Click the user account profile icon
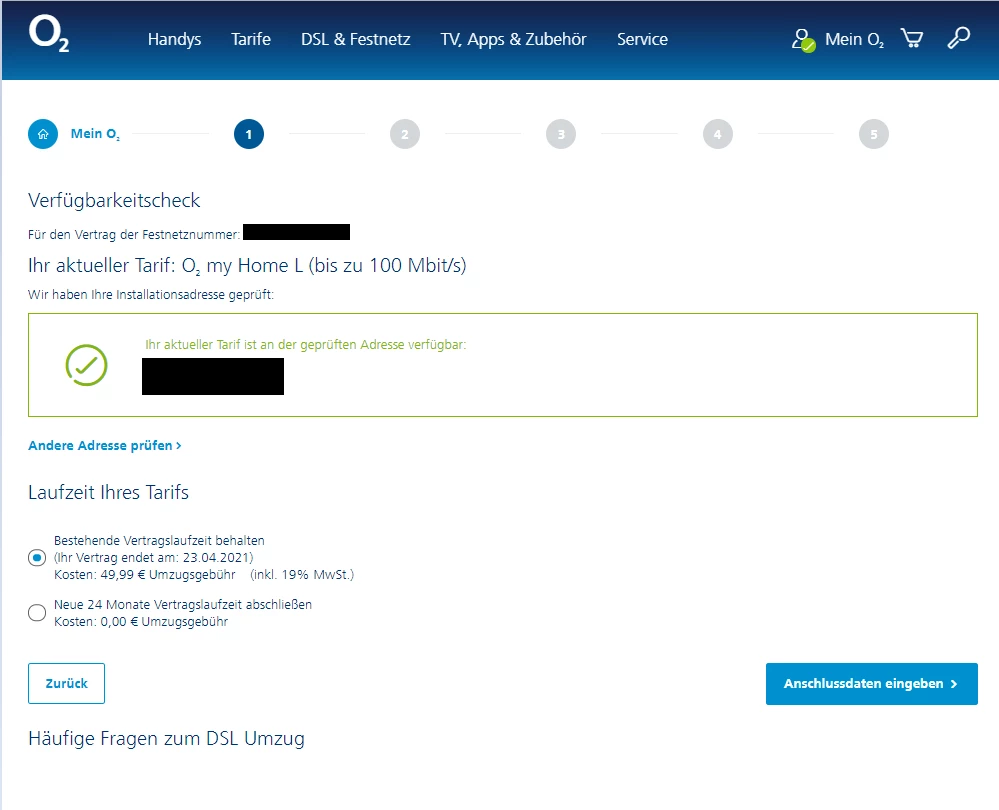999x810 pixels. click(x=803, y=40)
